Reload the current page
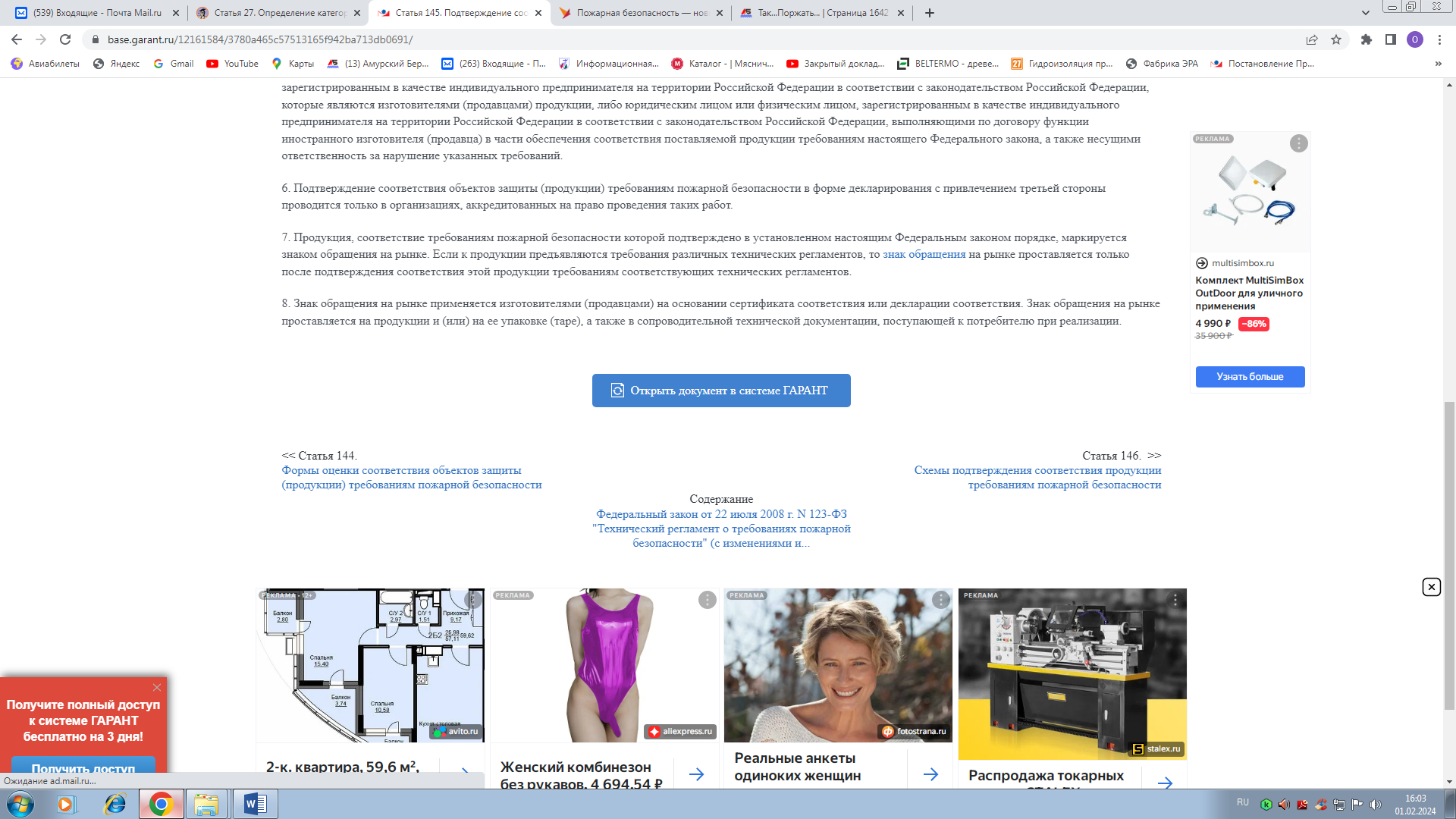 pyautogui.click(x=65, y=39)
